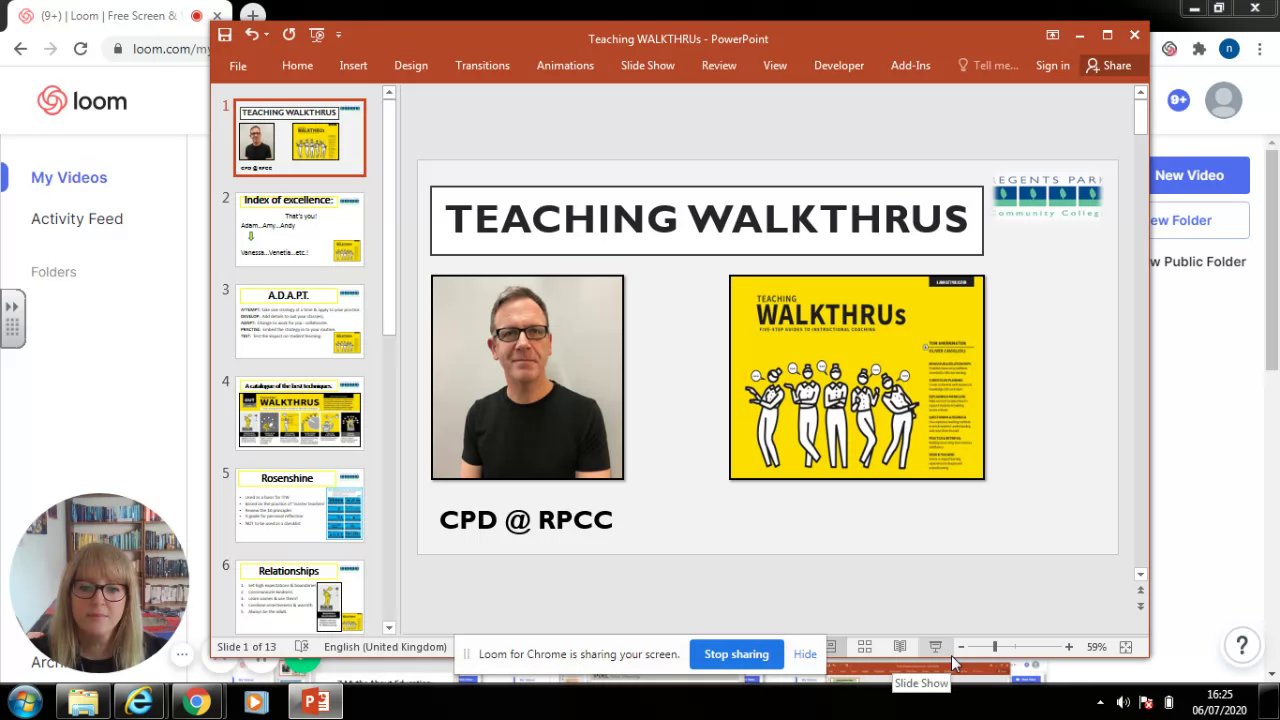1280x720 pixels.
Task: Click English (United Kingdom) language indicator
Action: pos(385,647)
